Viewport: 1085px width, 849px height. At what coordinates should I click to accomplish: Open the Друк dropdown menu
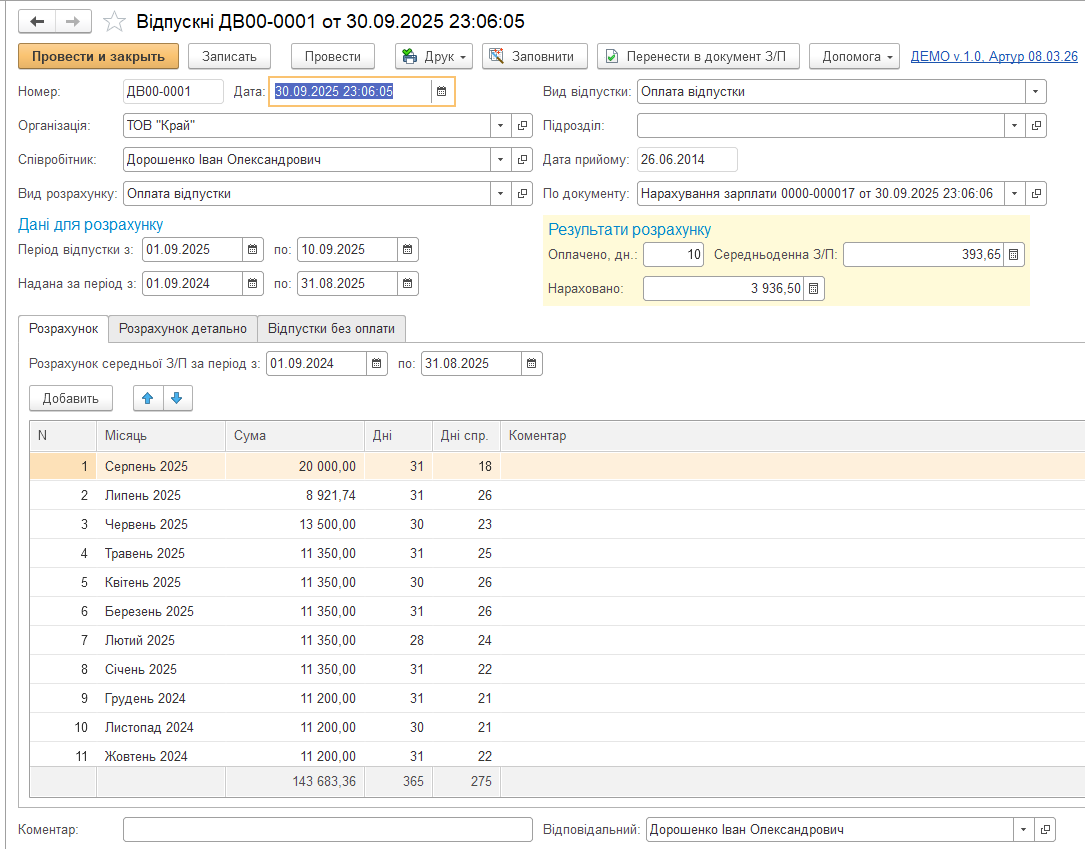[x=434, y=57]
